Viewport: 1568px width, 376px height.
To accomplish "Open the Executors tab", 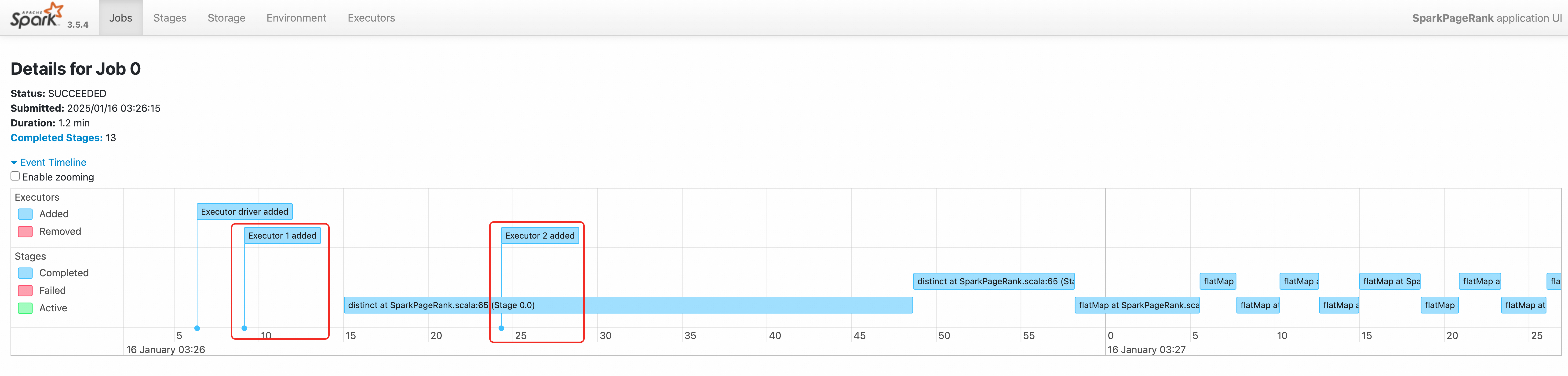I will (371, 18).
